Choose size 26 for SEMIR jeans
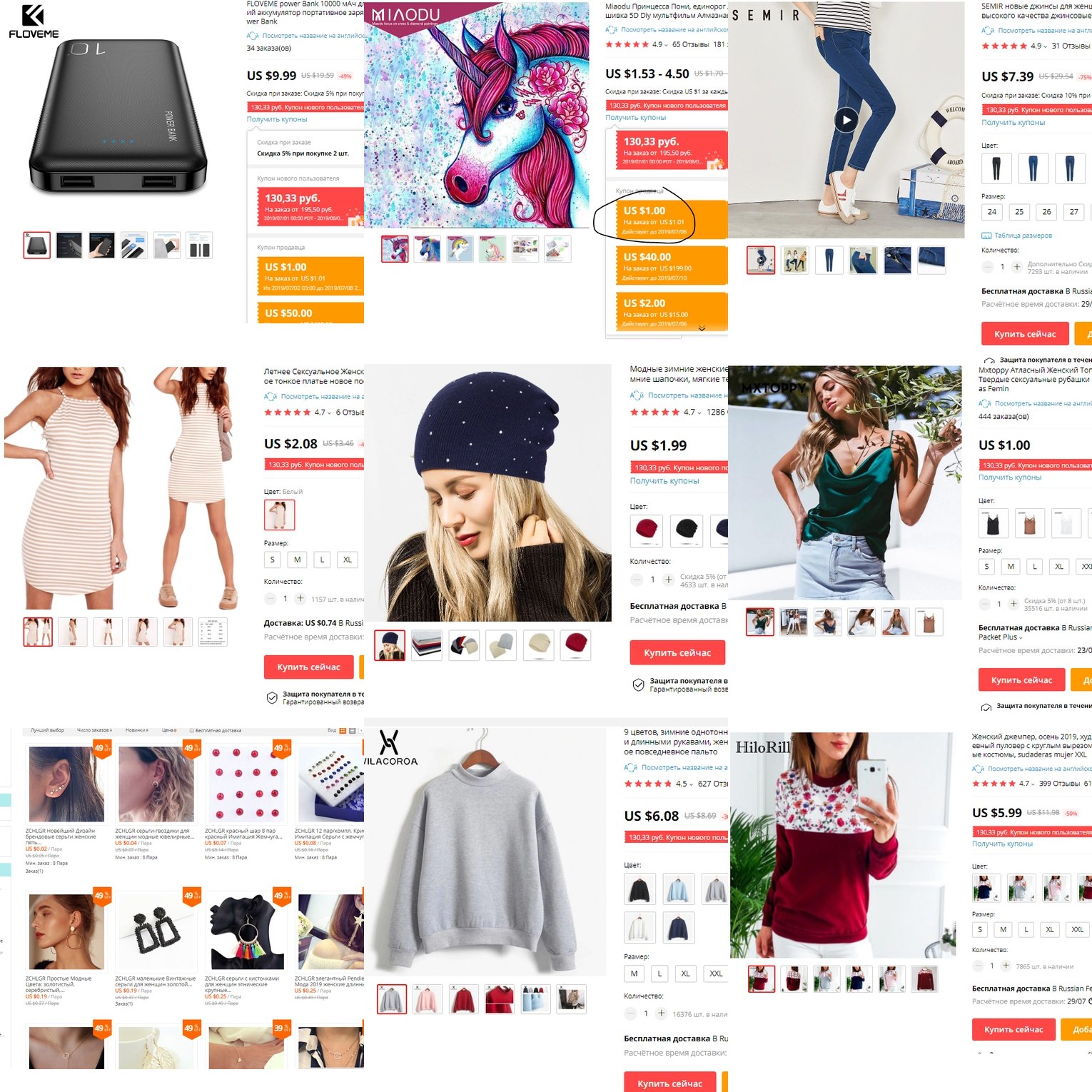Image resolution: width=1092 pixels, height=1092 pixels. 1046,212
